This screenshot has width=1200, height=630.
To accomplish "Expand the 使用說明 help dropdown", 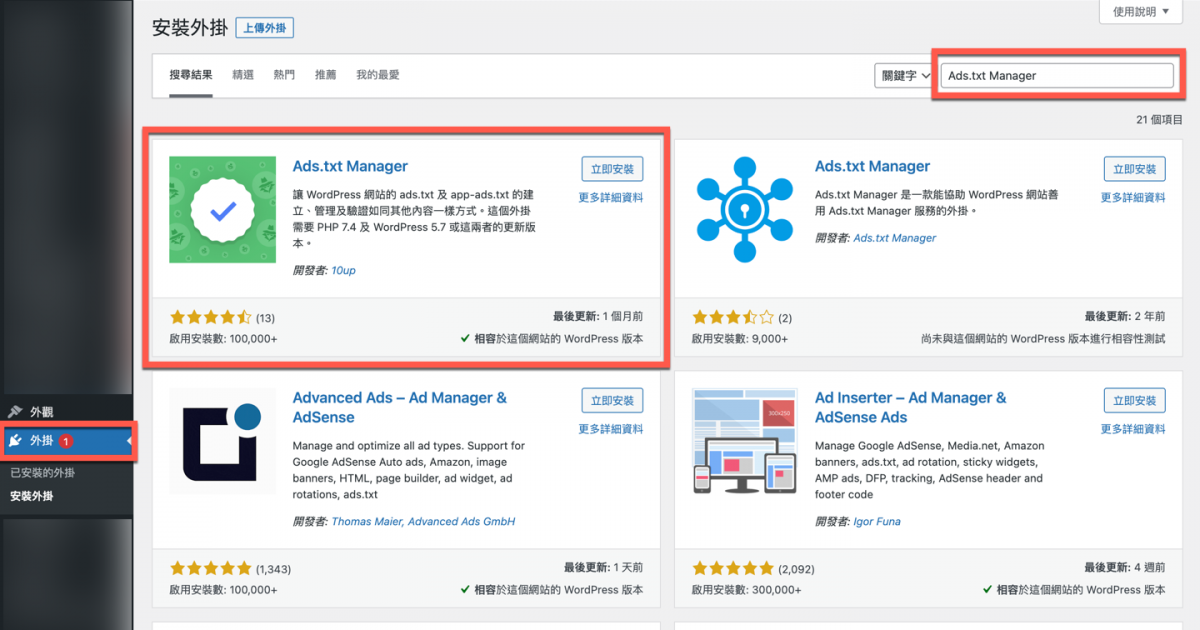I will (1140, 12).
